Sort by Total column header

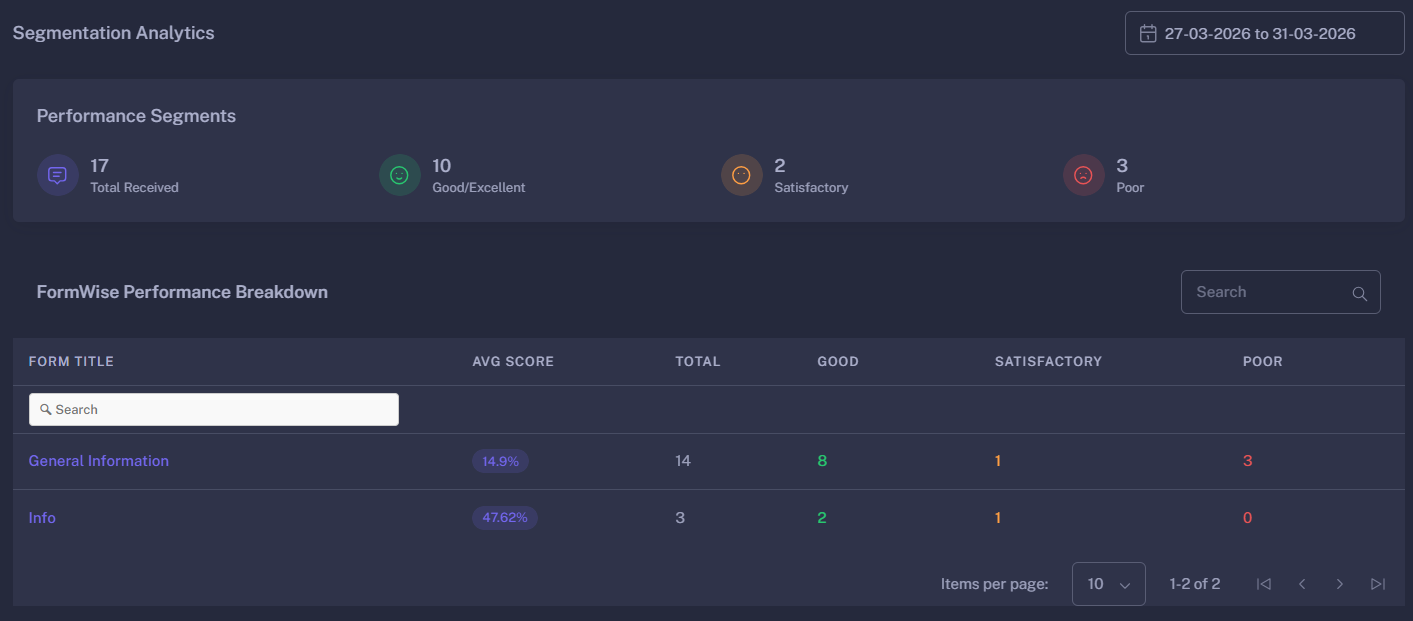[698, 361]
